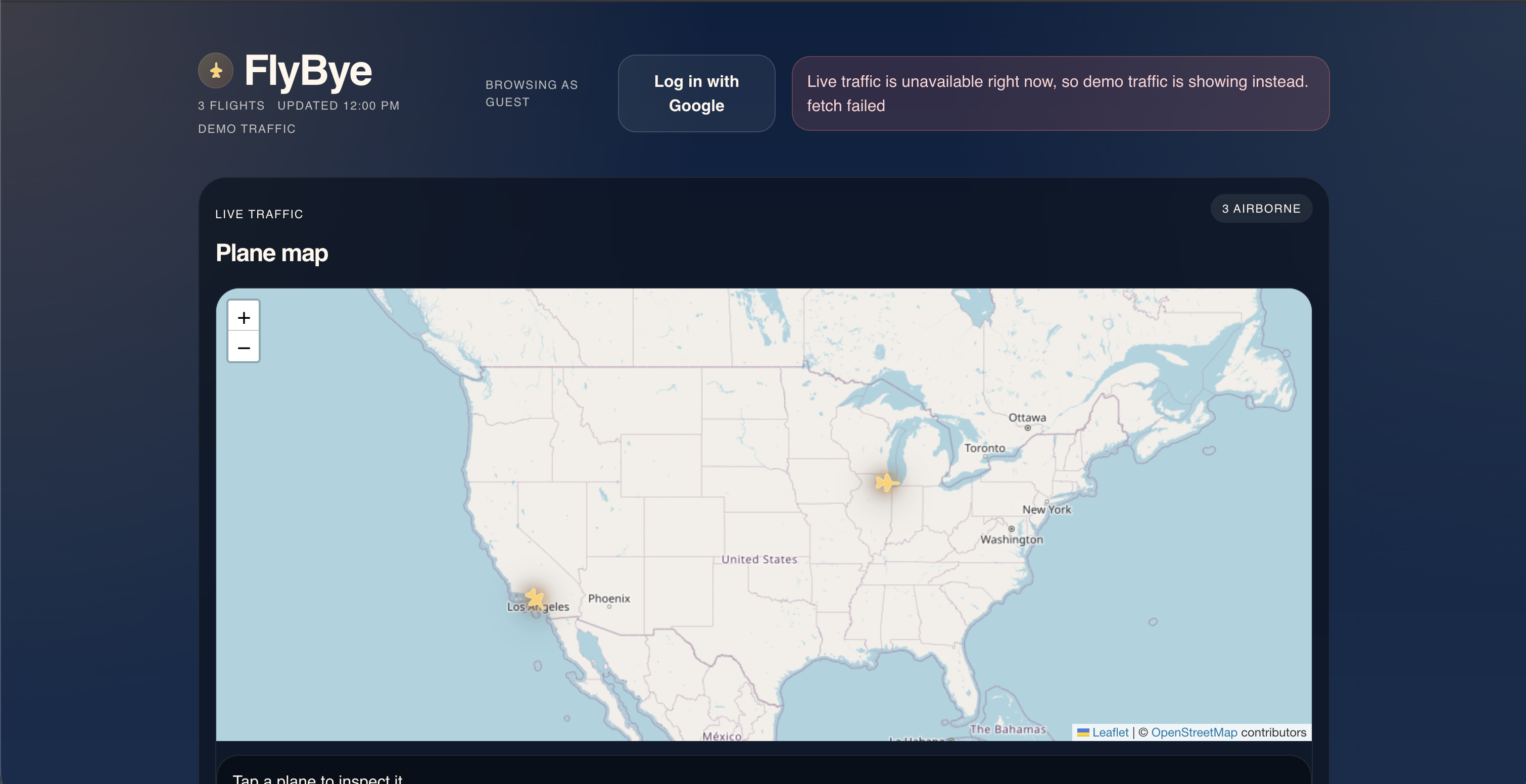Viewport: 1526px width, 784px height.
Task: Zoom in on the plane map
Action: (x=244, y=317)
